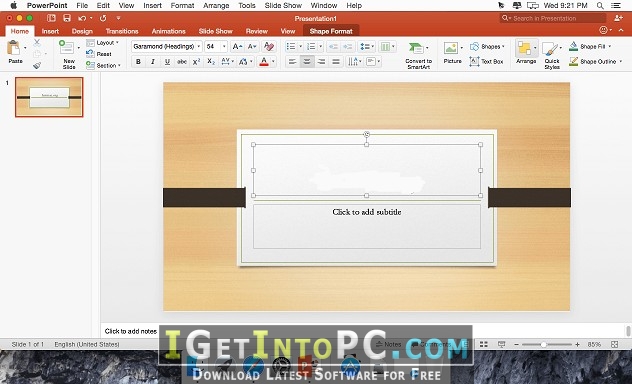The width and height of the screenshot is (632, 384).
Task: Click Convert to SmartArt icon
Action: point(418,54)
